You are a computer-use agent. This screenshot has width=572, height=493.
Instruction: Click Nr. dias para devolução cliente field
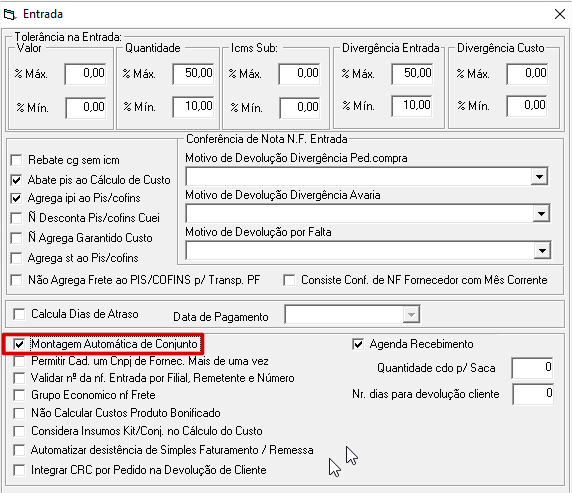click(x=533, y=394)
